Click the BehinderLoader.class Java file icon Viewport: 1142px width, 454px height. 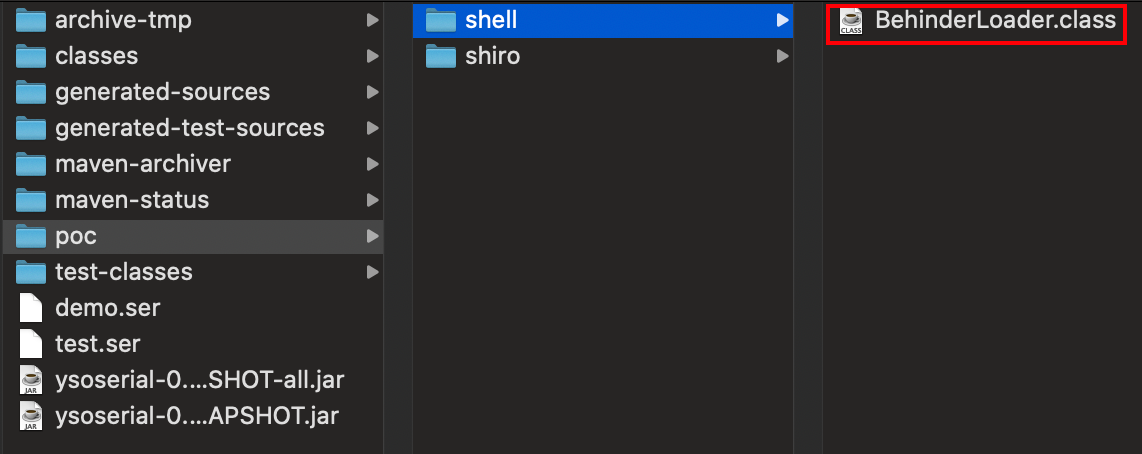[x=851, y=20]
